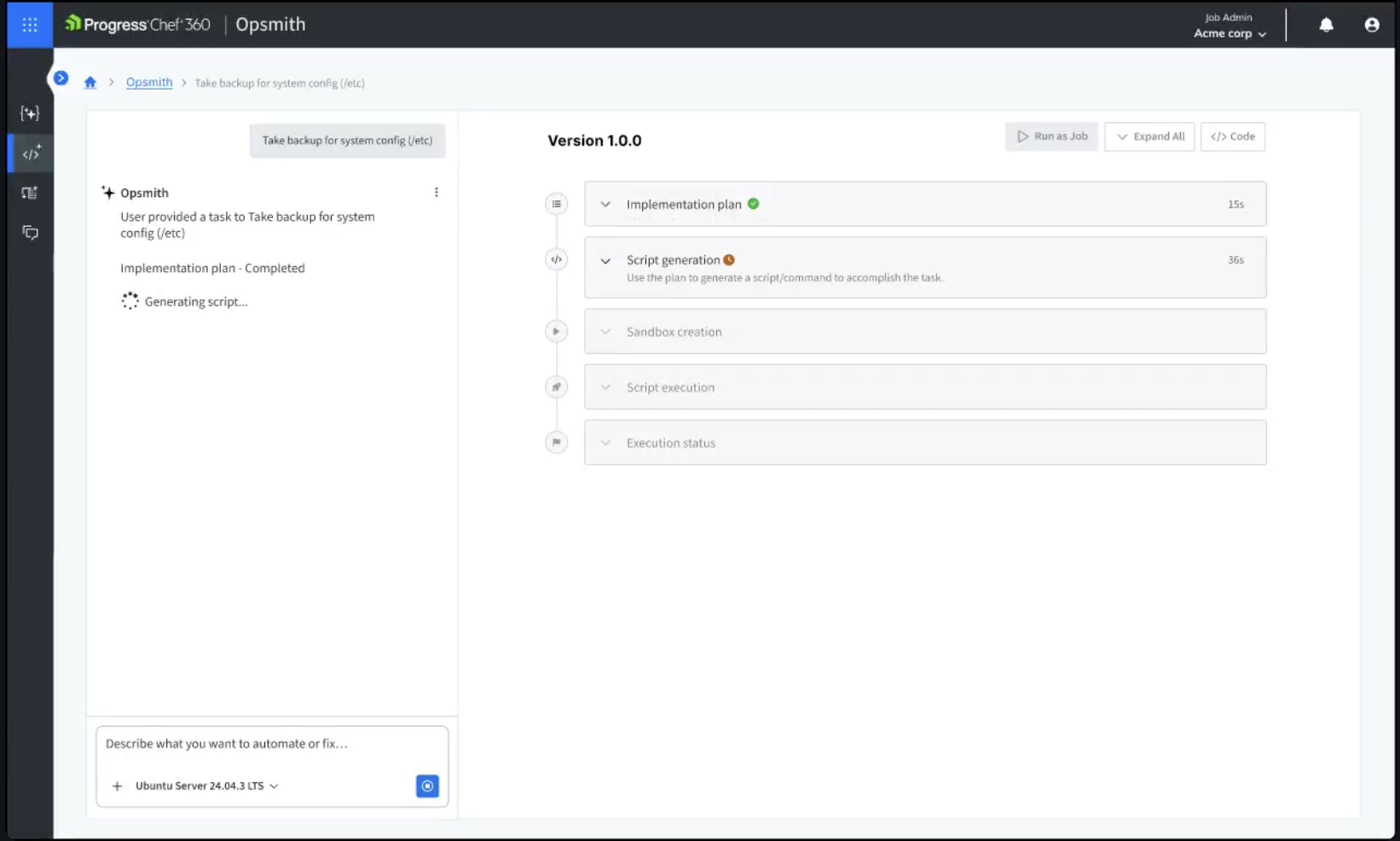Click the 36s duration on Script generation

pos(1235,260)
